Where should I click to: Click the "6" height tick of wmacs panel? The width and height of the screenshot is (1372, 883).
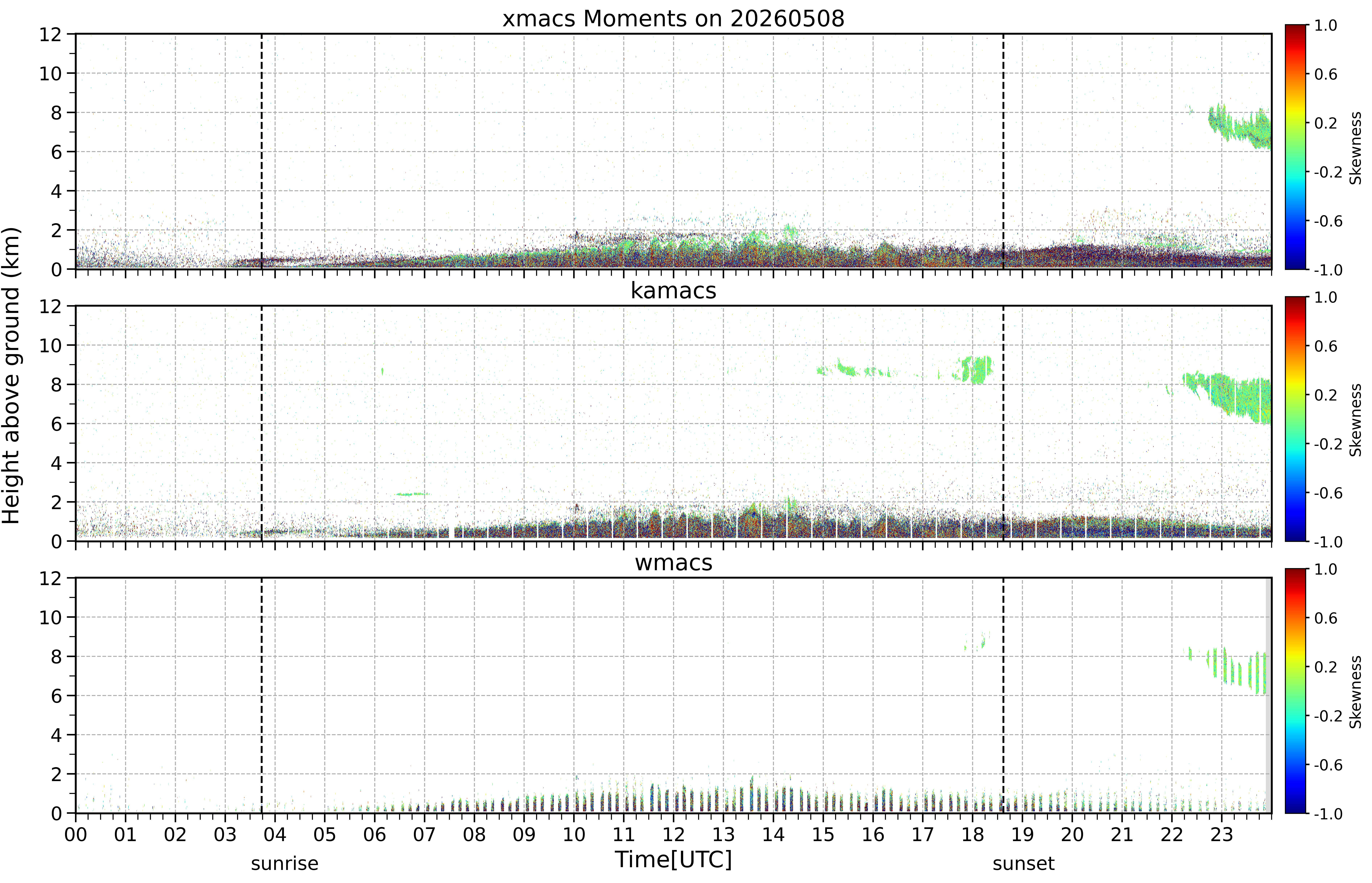coord(56,696)
